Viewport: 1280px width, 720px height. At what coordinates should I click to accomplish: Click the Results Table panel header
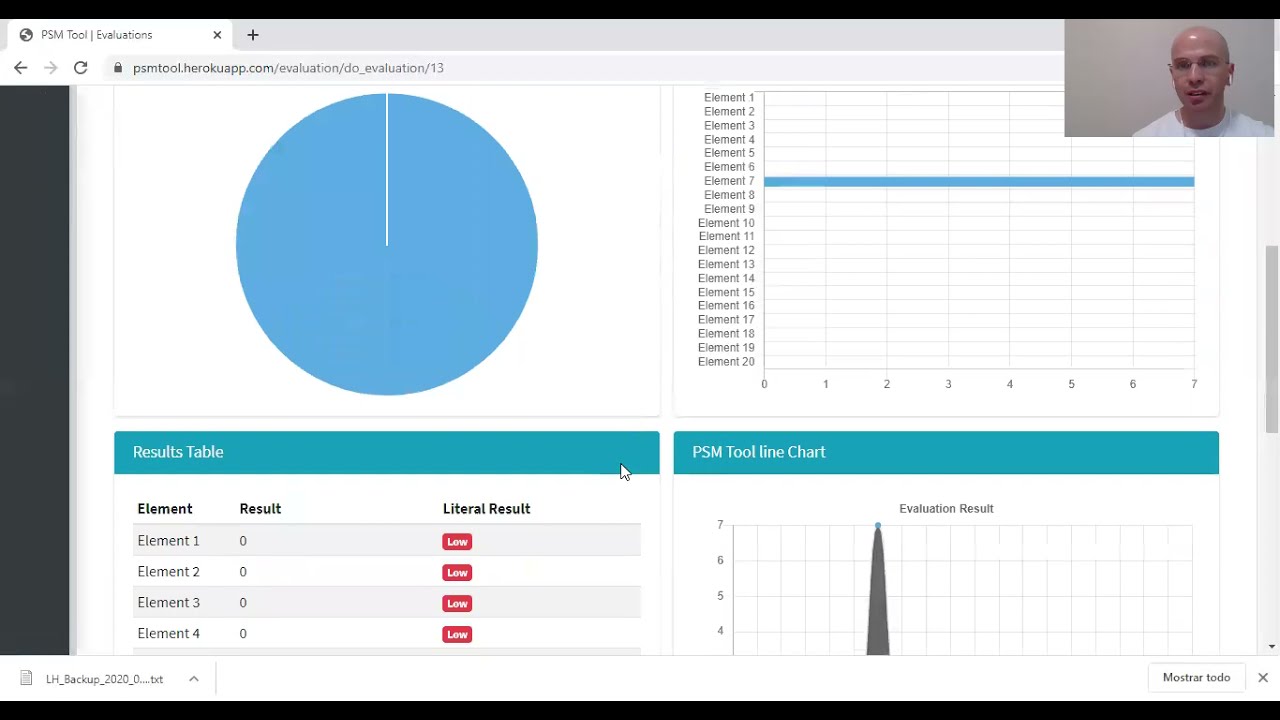[387, 452]
